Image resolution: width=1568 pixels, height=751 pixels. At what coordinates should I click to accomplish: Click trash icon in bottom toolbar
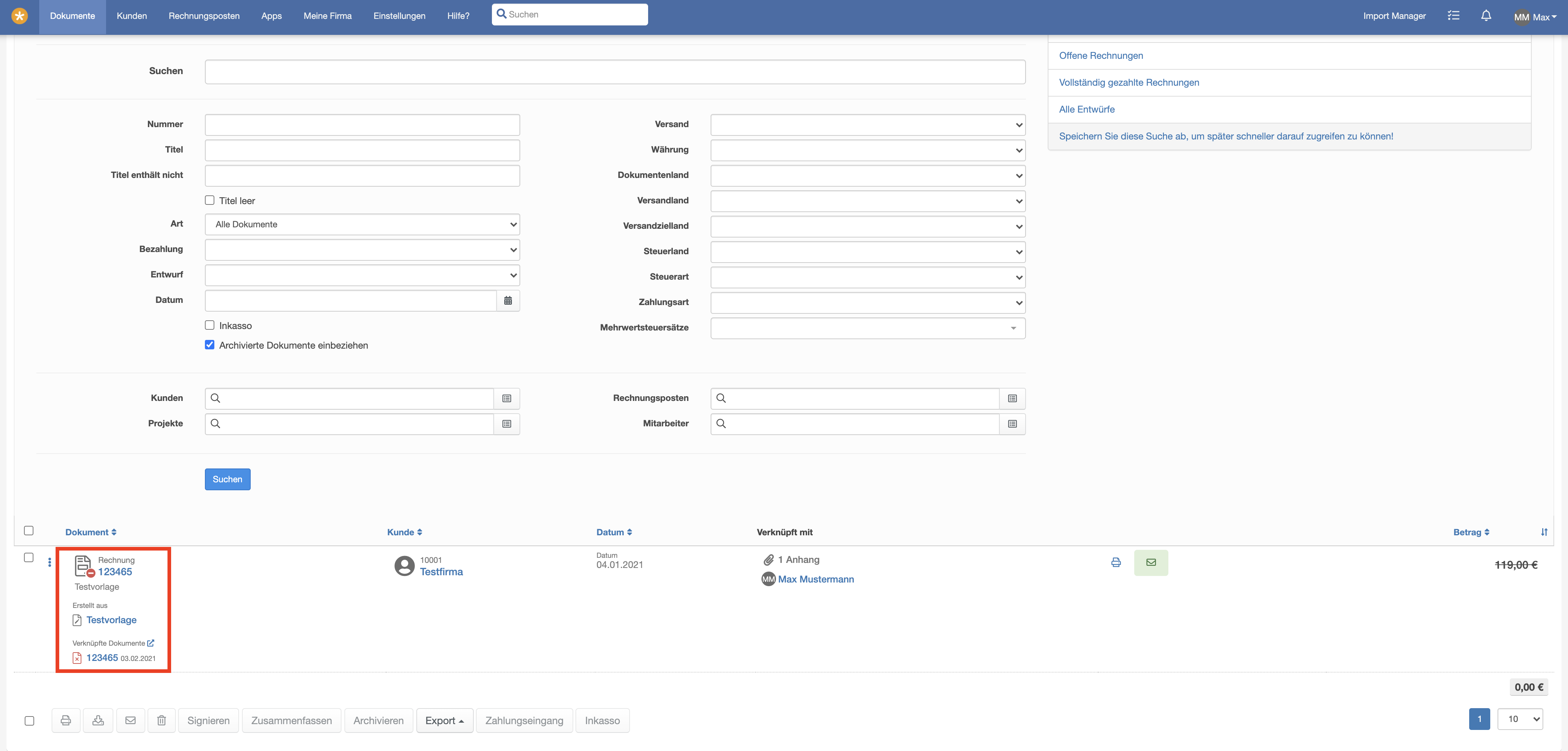[161, 720]
